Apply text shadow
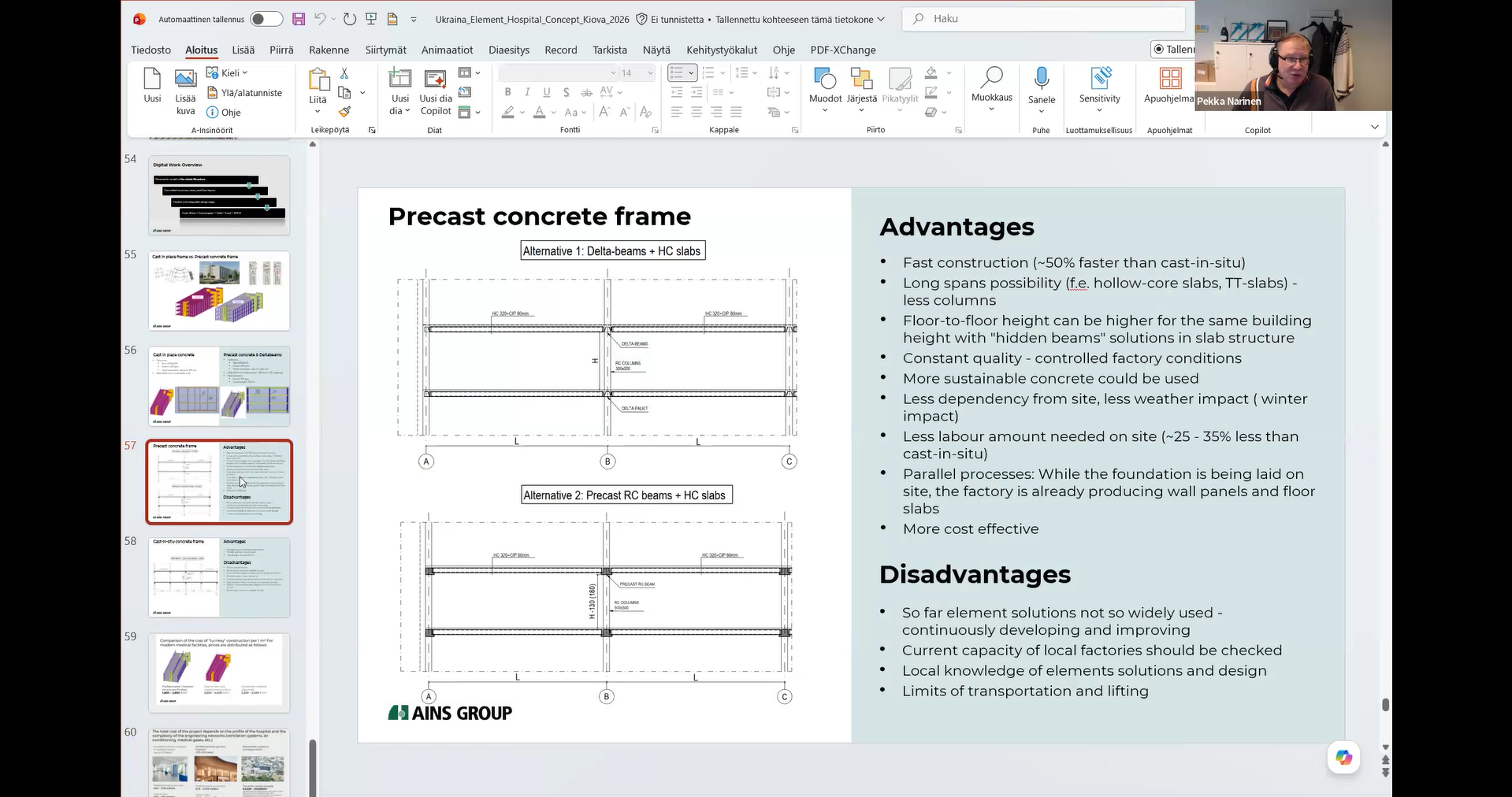 coord(566,93)
